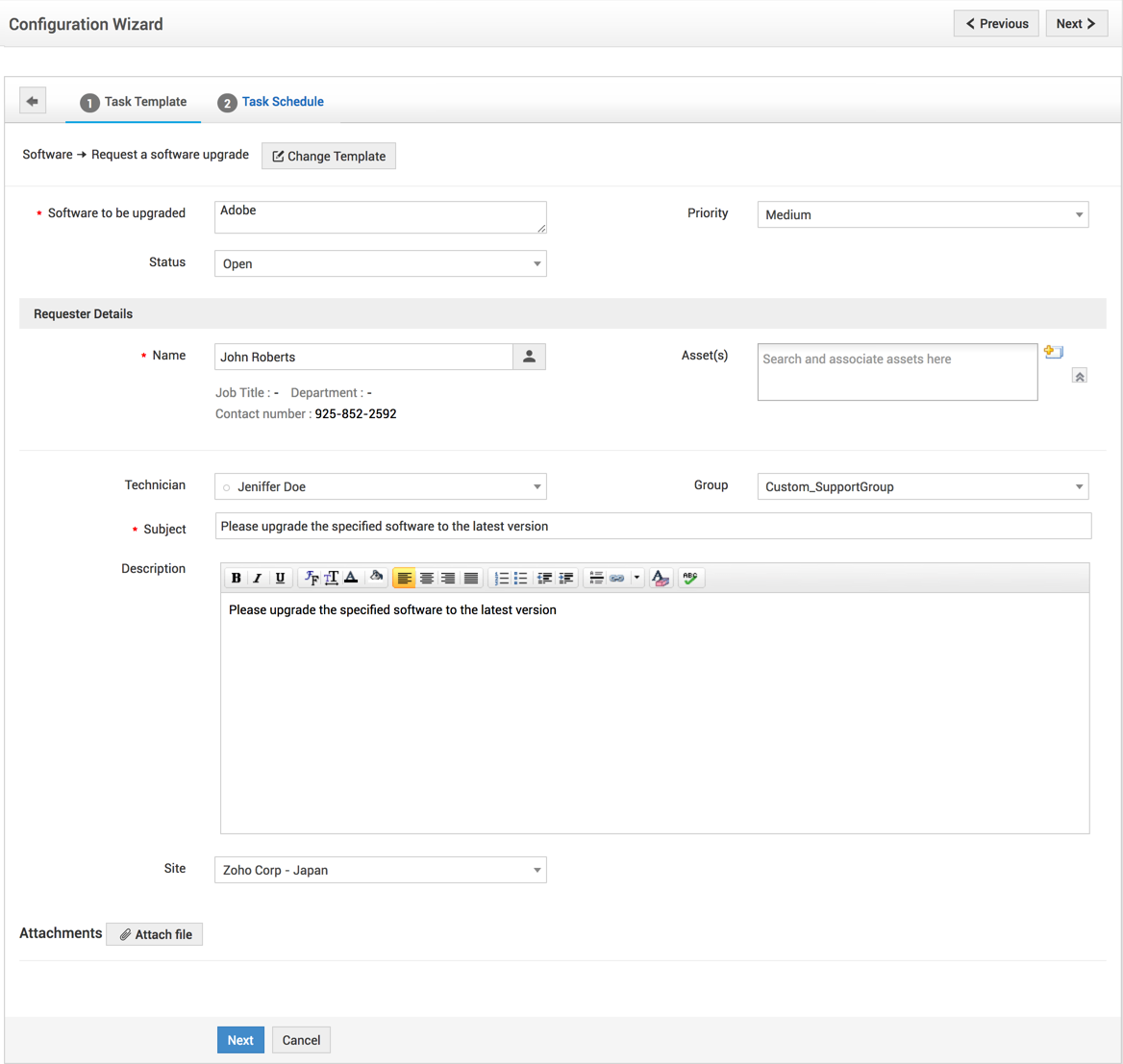1123x1064 pixels.
Task: Toggle left alignment in editor toolbar
Action: 404,578
